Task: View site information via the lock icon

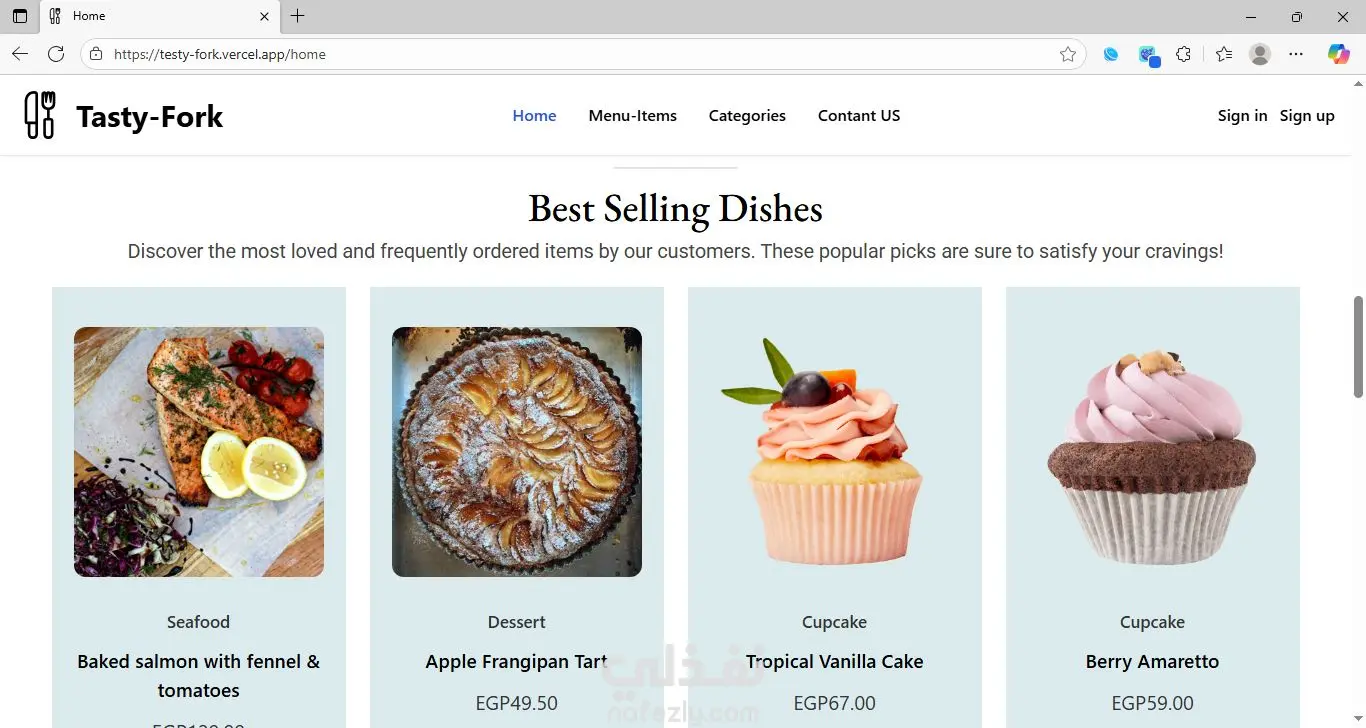Action: point(96,54)
